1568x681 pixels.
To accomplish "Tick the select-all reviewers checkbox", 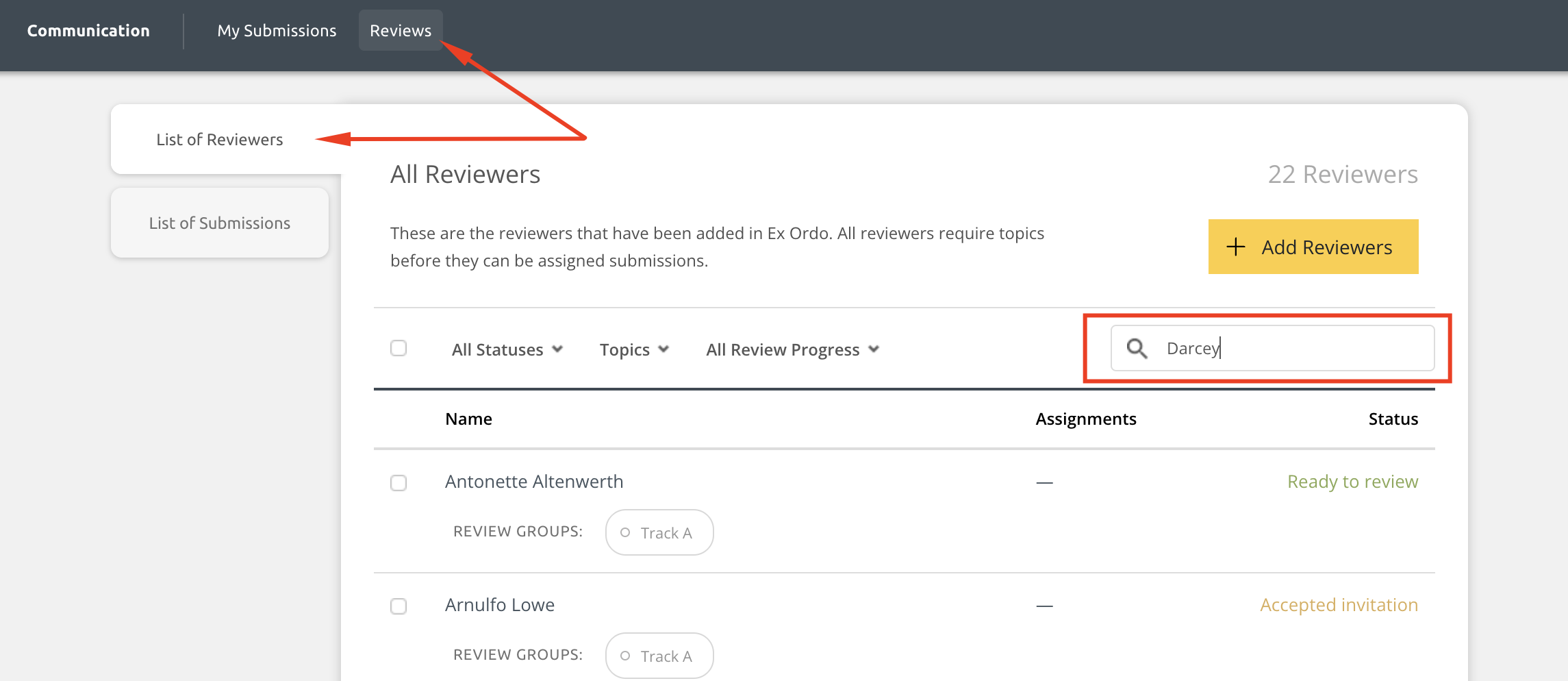I will click(399, 348).
